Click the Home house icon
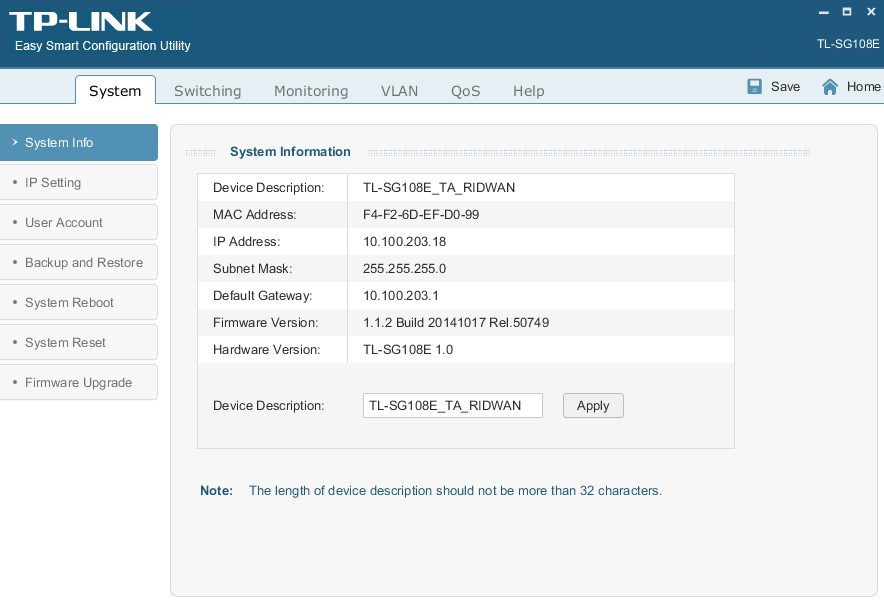The height and width of the screenshot is (612, 884). [x=830, y=87]
